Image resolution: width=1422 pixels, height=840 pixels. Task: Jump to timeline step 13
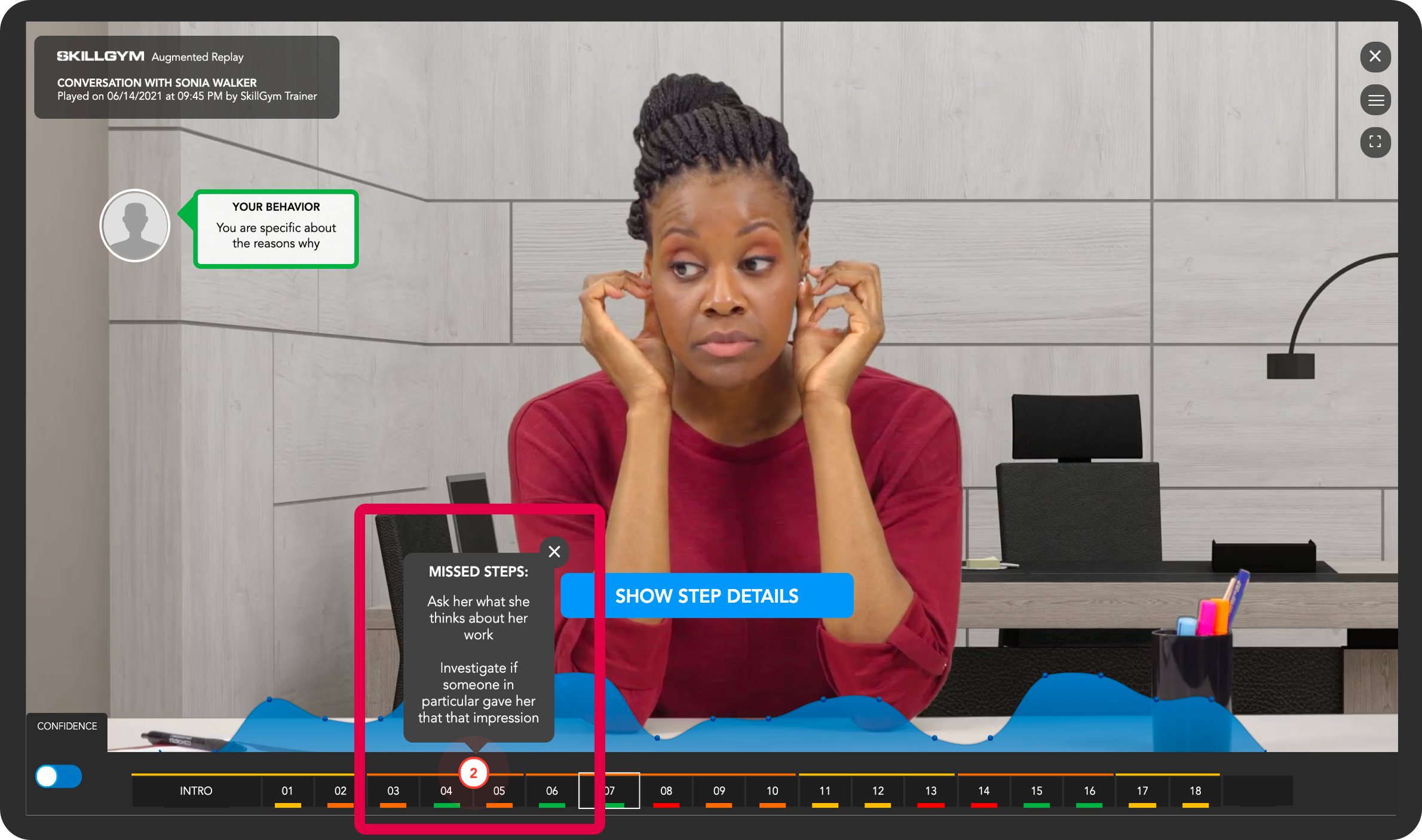[x=931, y=791]
